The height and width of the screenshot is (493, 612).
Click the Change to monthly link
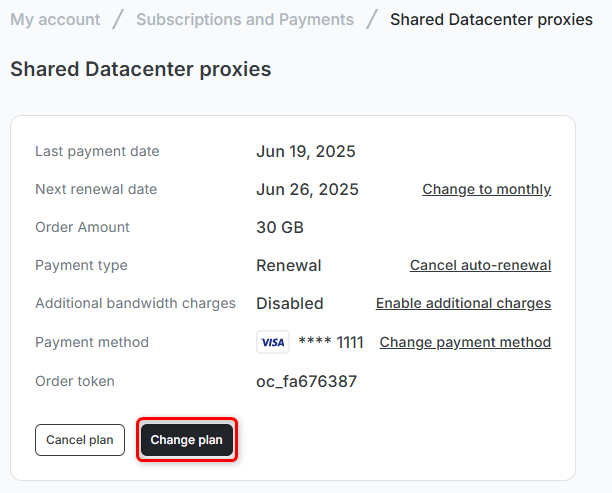(x=486, y=189)
